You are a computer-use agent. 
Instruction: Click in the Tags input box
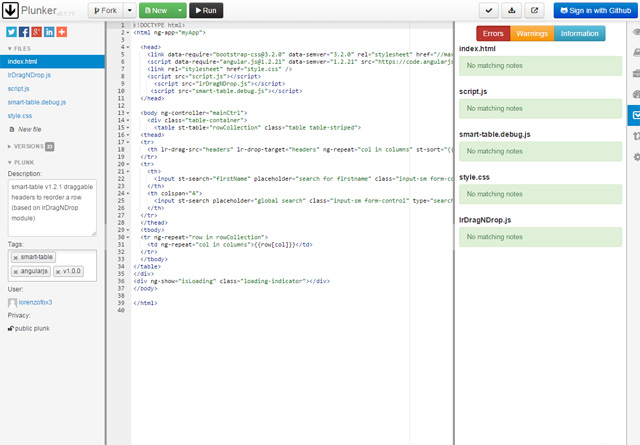coord(52,265)
